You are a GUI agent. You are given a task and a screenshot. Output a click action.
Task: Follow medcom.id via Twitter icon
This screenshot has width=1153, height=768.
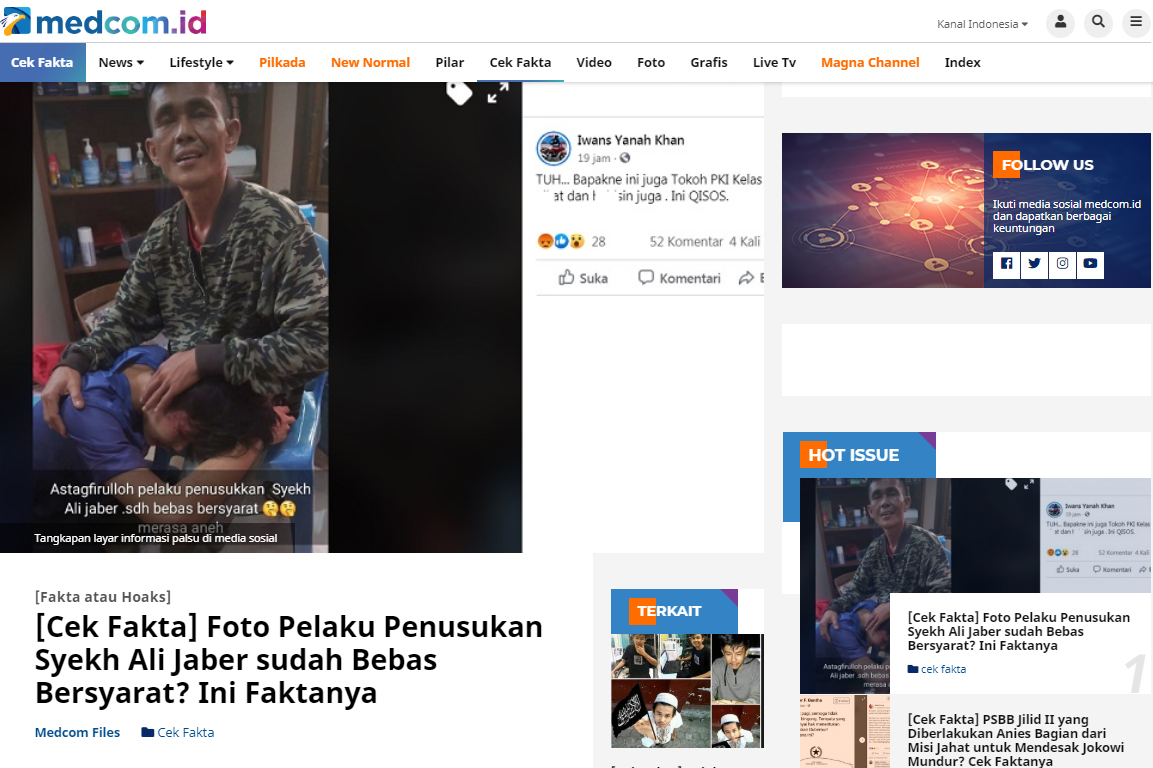[x=1035, y=263]
